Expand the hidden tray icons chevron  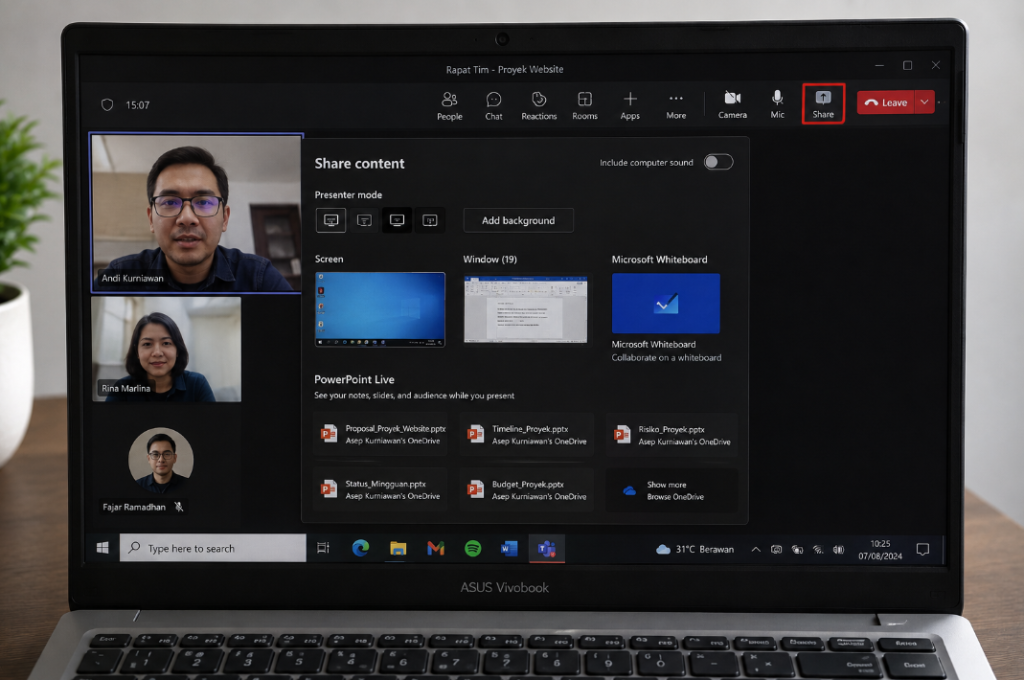[x=756, y=549]
